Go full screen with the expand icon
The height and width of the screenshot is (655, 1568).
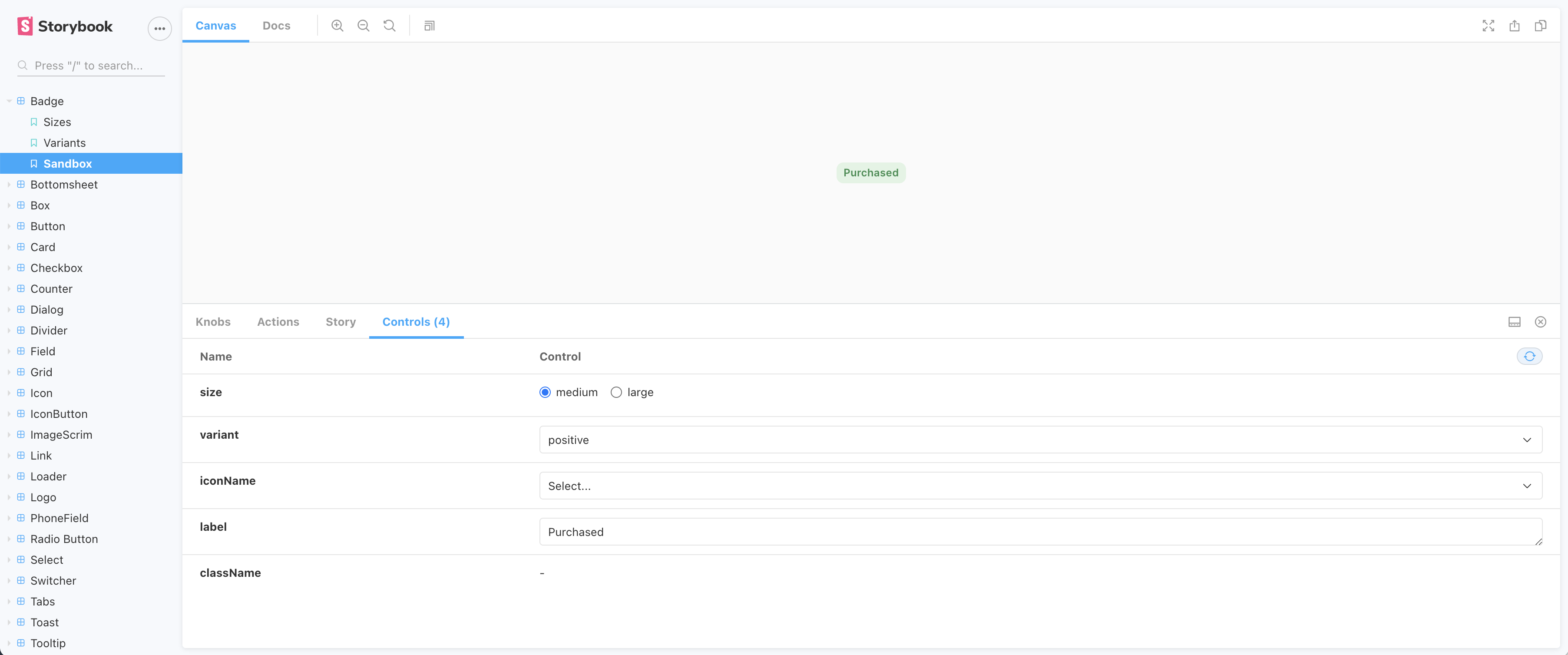point(1488,26)
